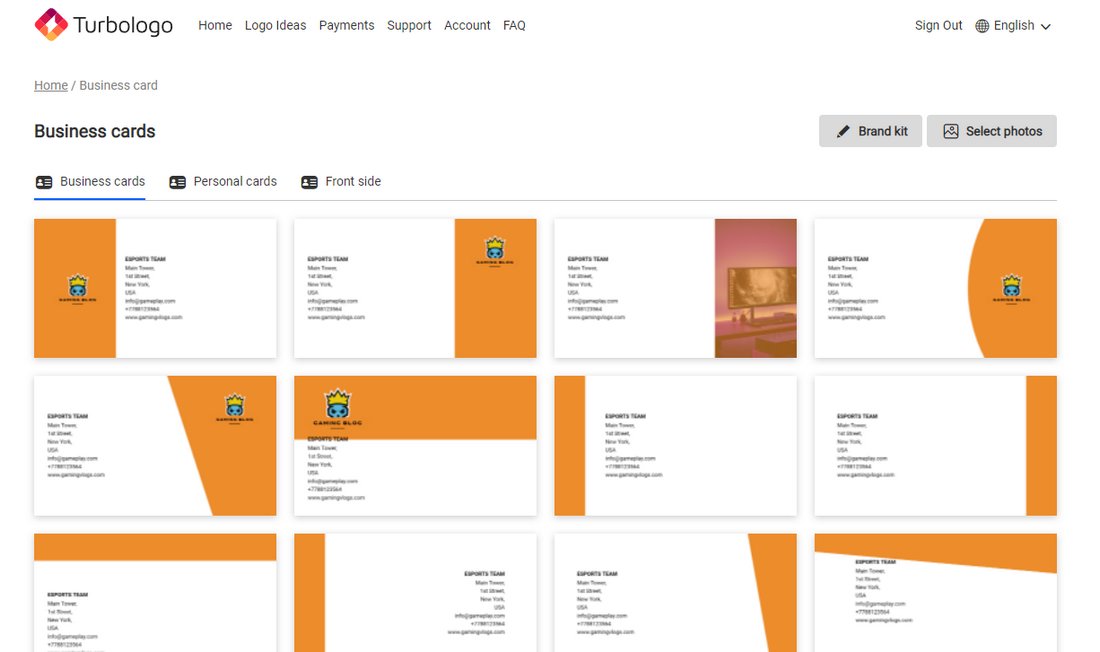
Task: Select second-row card with narrow orange left stripe
Action: tap(676, 446)
